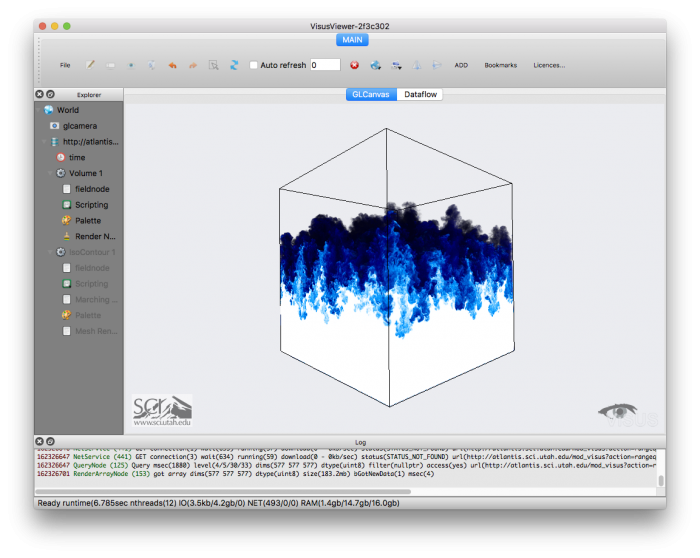Enable the Auto refresh checkbox
Screen dimensions: 700x558
point(254,65)
